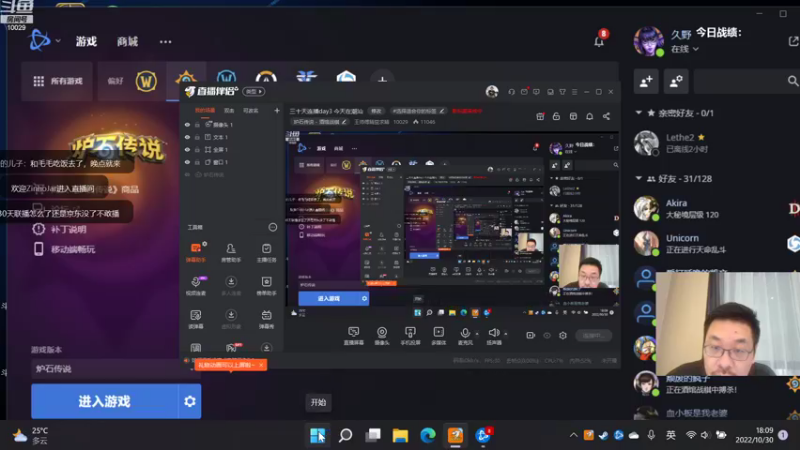The width and height of the screenshot is (800, 450).
Task: Switch to the 游戏 tab
Action: click(86, 41)
